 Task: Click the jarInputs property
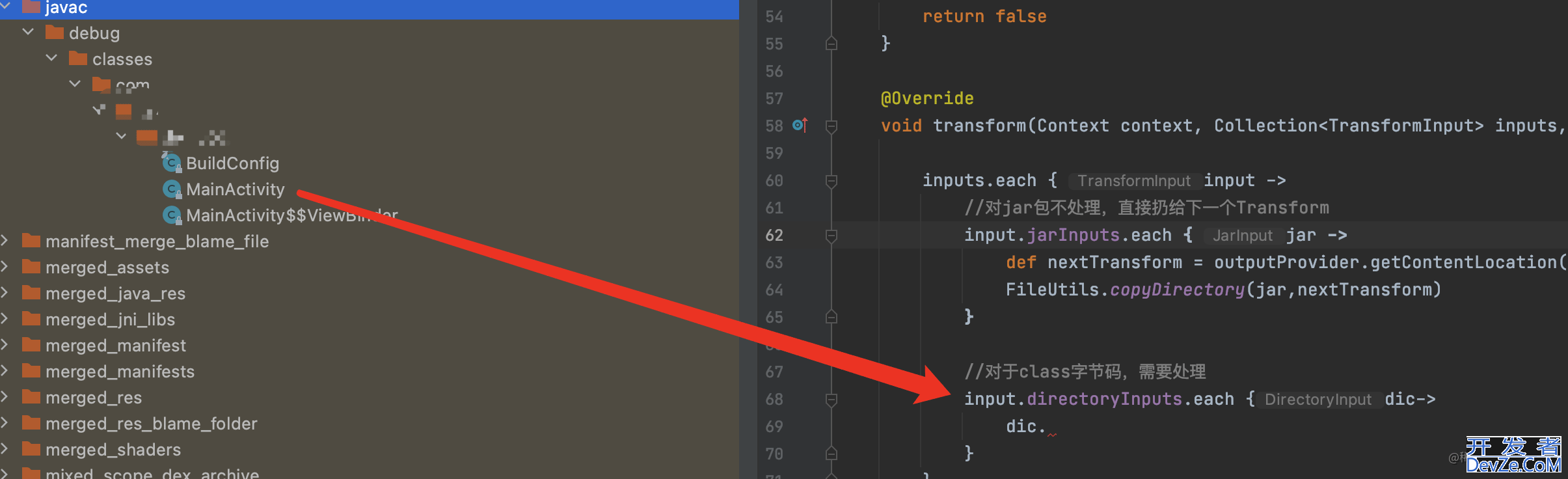pyautogui.click(x=1073, y=235)
